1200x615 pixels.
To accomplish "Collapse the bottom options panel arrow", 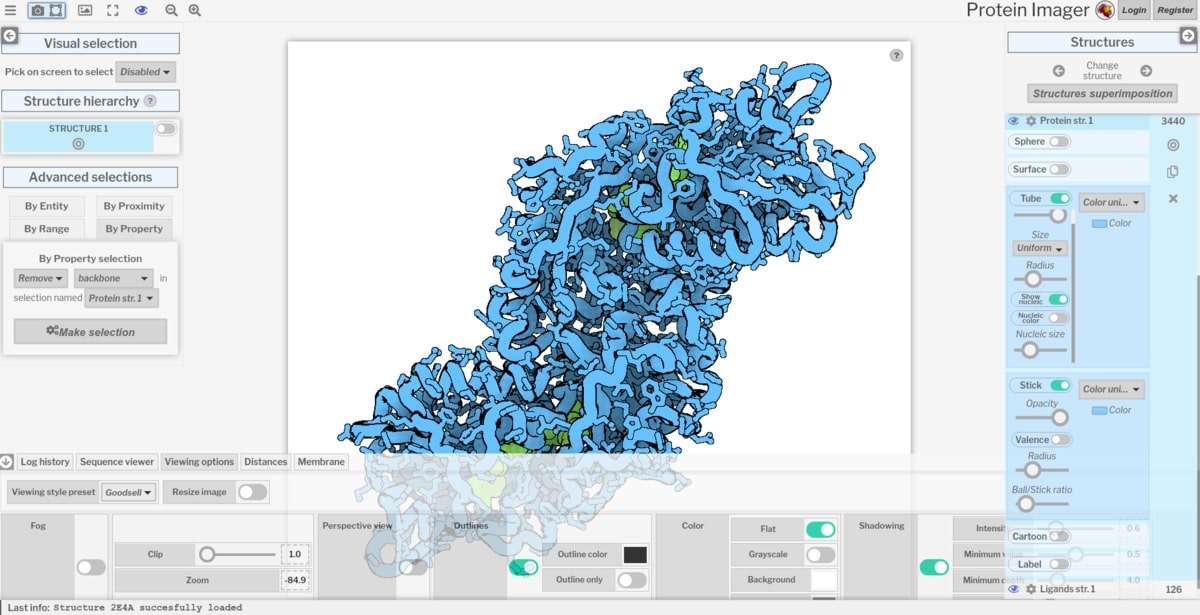I will pyautogui.click(x=7, y=462).
